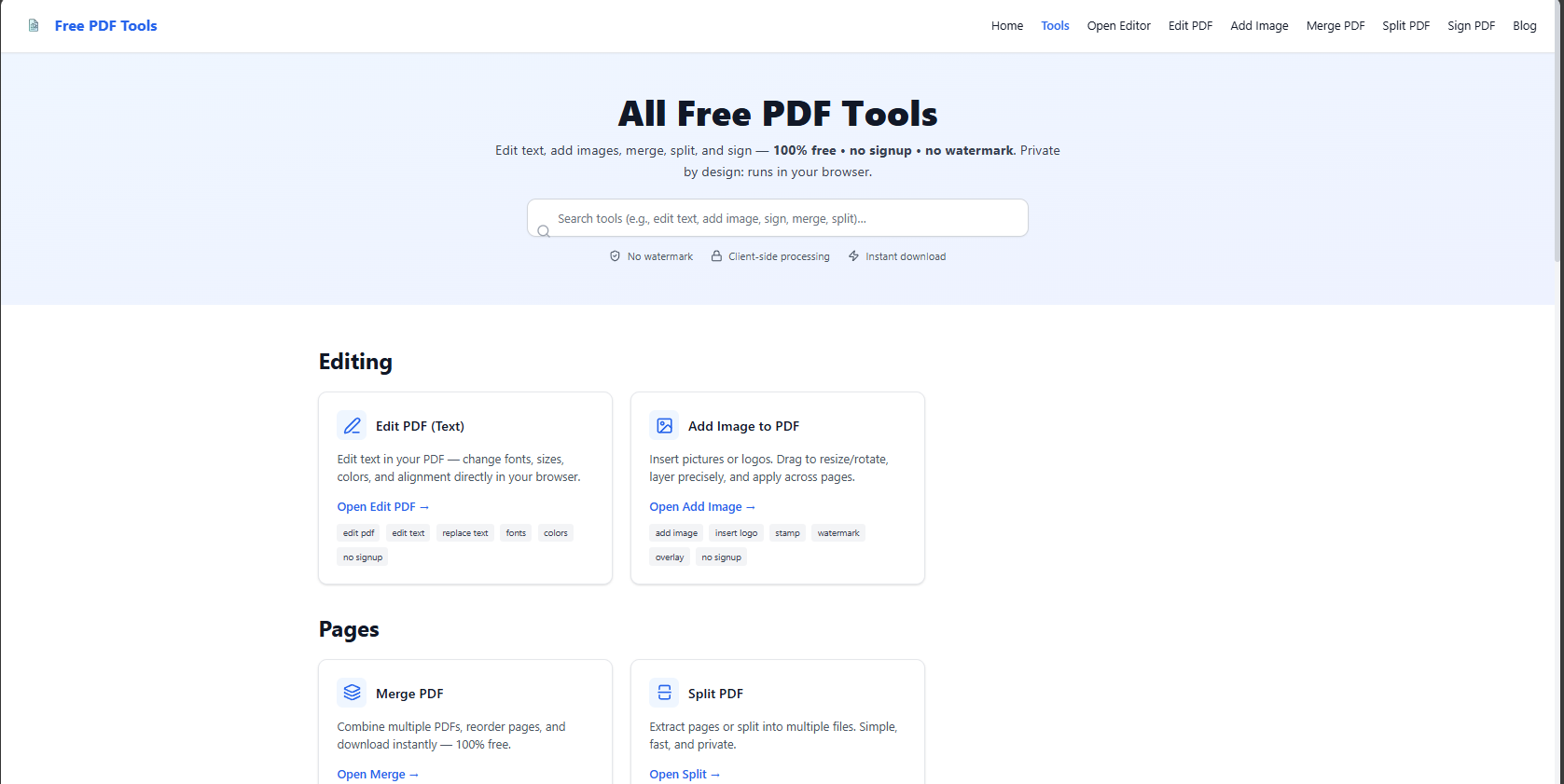Open Sign PDF in the header menu

point(1471,26)
